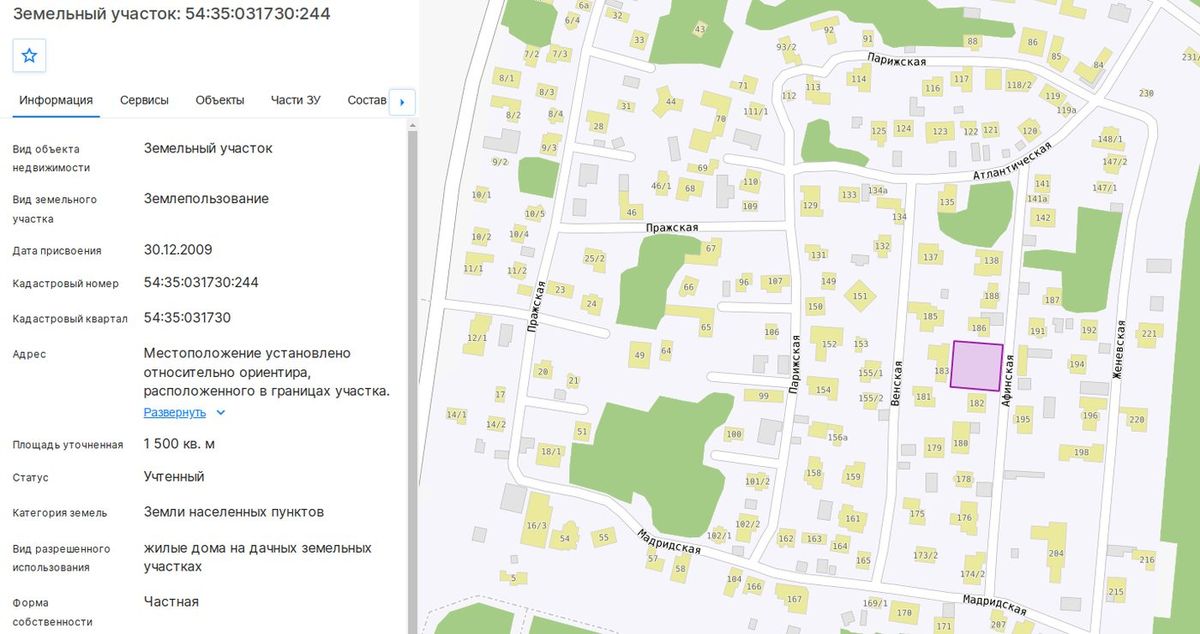Click building 198 on the map

point(1080,452)
